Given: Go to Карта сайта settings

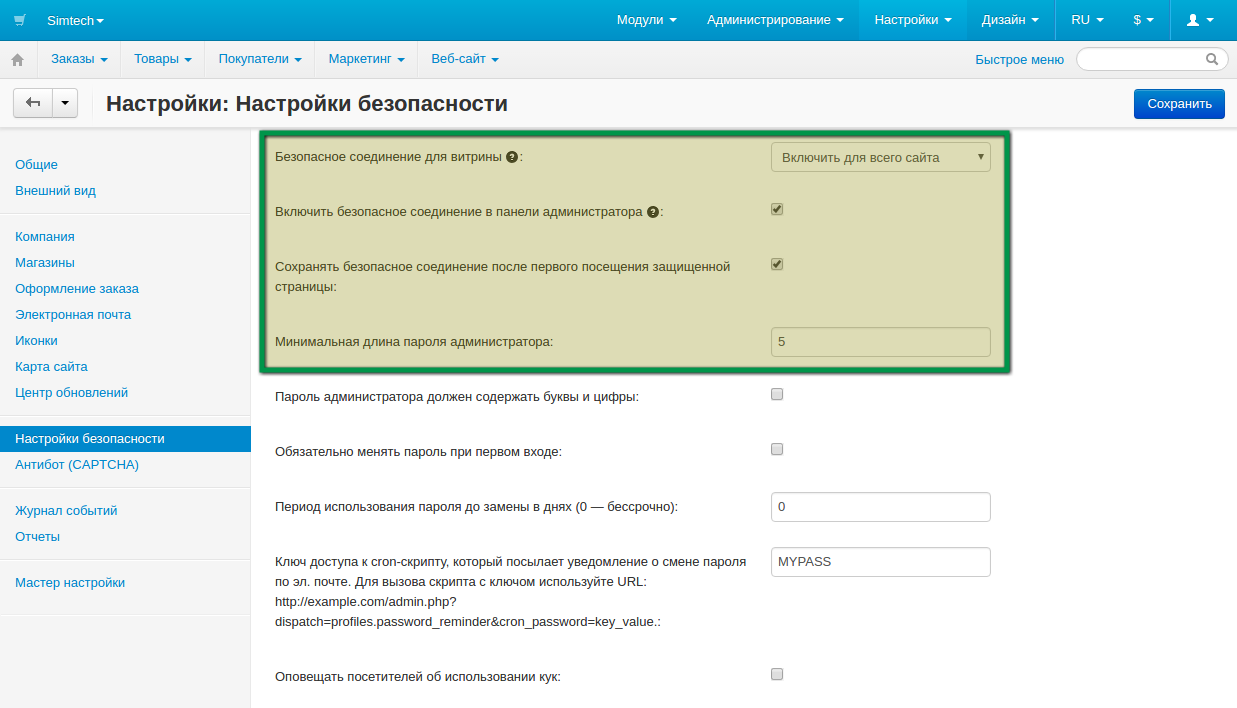Looking at the screenshot, I should [x=51, y=366].
